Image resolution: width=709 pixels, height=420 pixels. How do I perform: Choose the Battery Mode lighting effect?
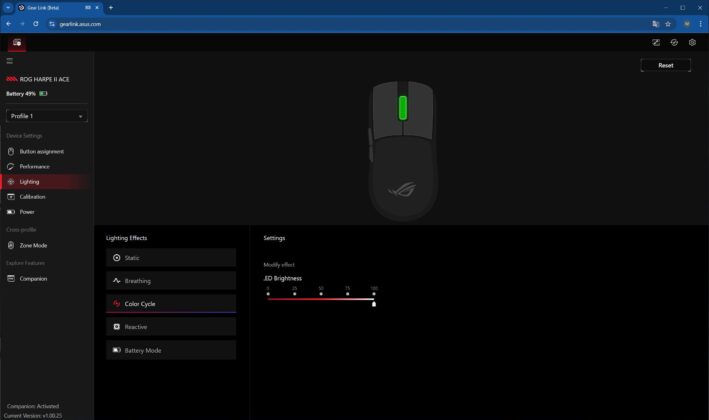tap(171, 350)
